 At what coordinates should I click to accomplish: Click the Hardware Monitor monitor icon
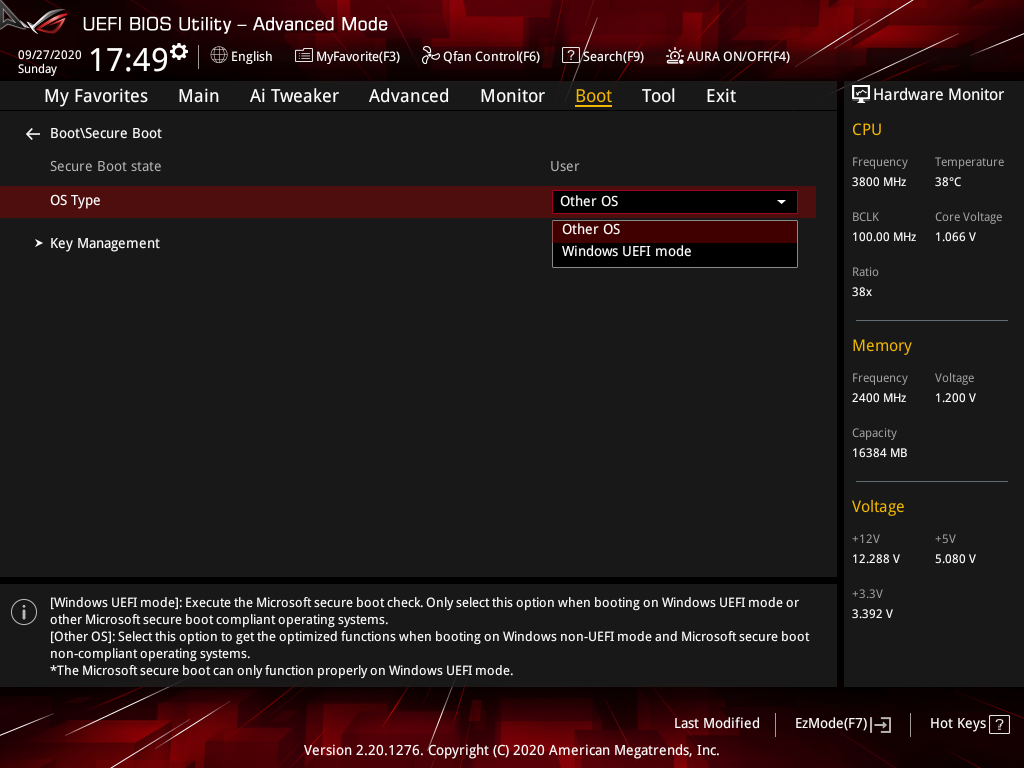click(861, 95)
